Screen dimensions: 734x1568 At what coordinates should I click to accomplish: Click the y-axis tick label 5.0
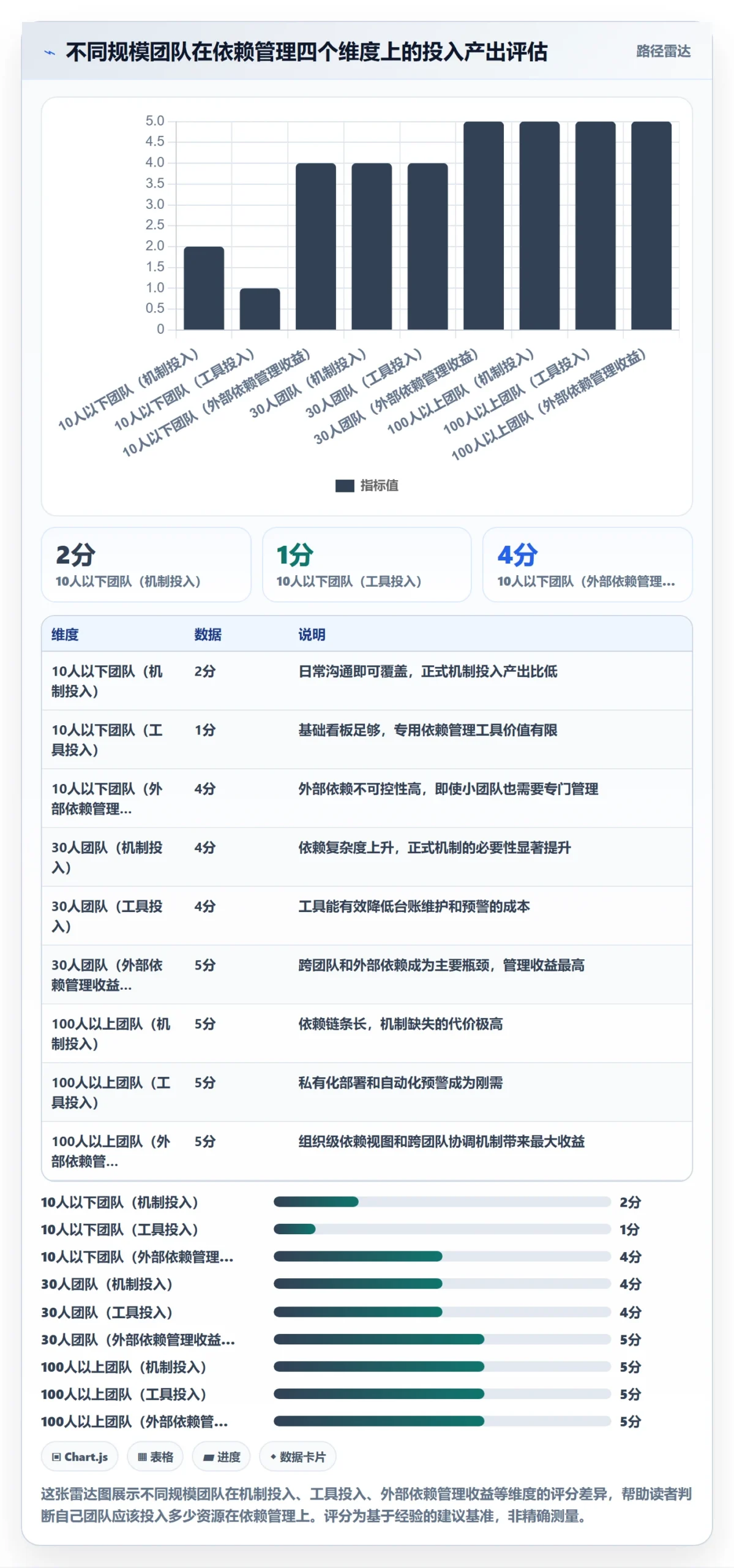tap(155, 121)
